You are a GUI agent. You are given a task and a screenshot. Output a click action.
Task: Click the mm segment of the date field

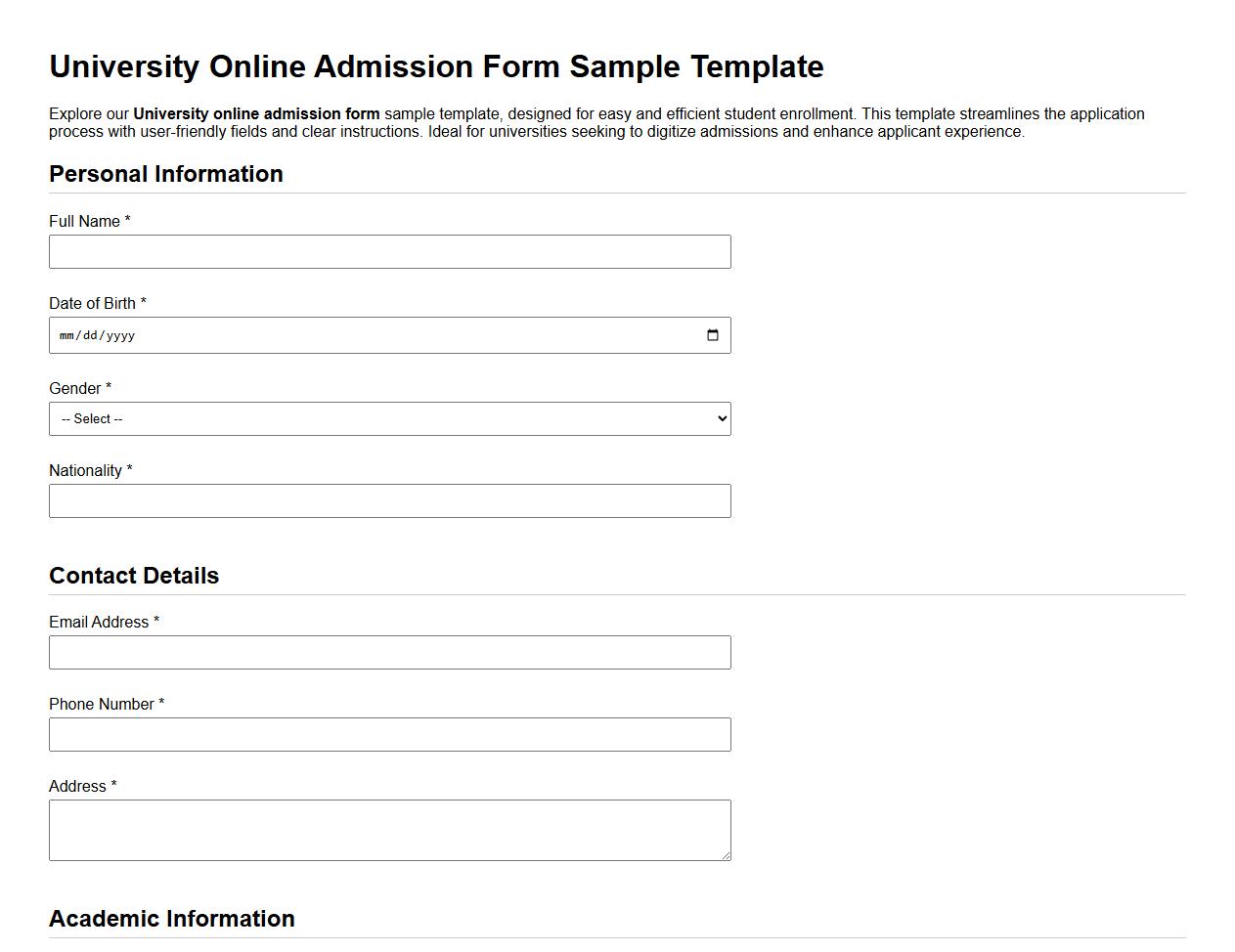point(66,335)
